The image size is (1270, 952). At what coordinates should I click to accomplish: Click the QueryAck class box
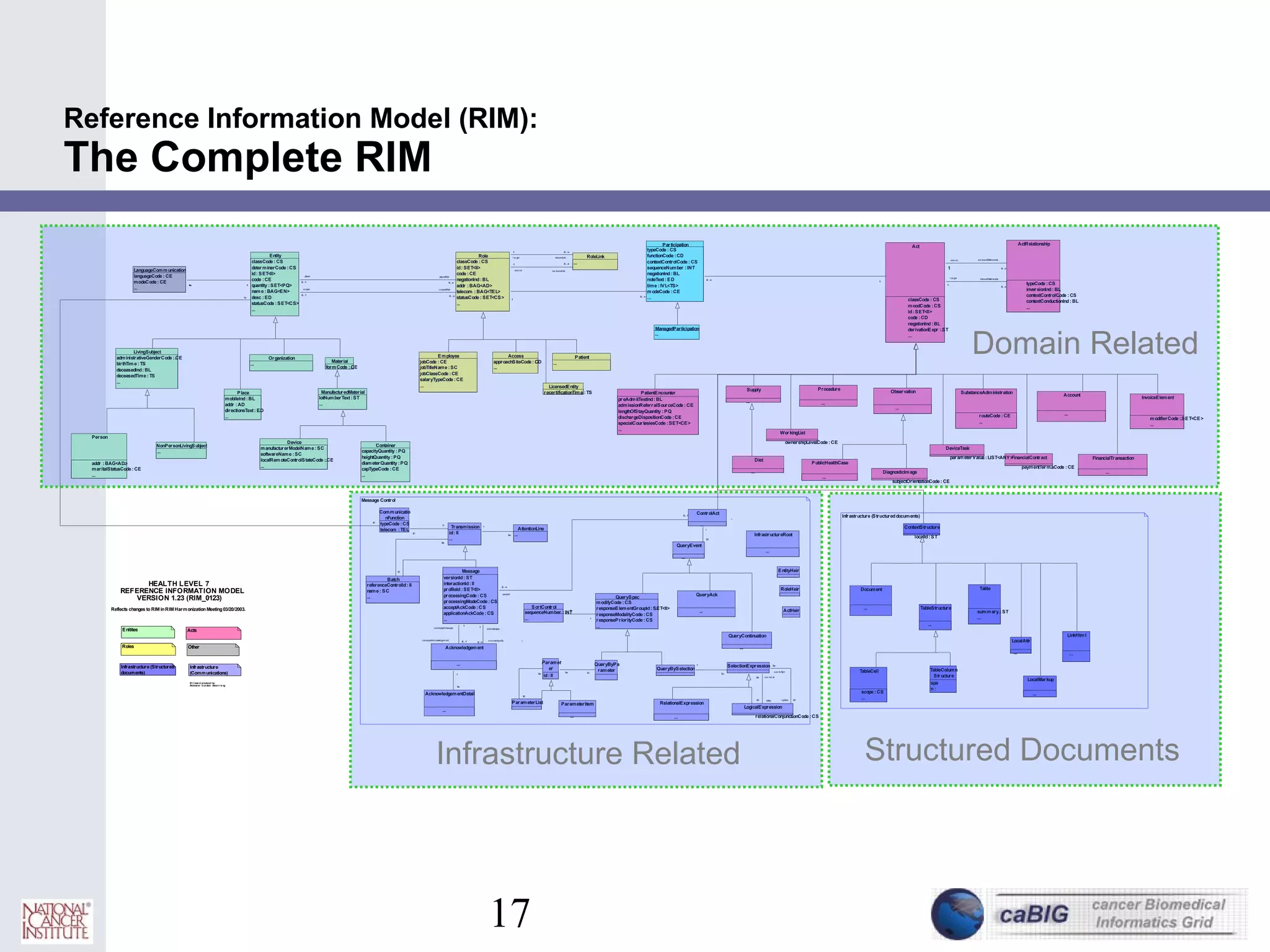[x=706, y=604]
